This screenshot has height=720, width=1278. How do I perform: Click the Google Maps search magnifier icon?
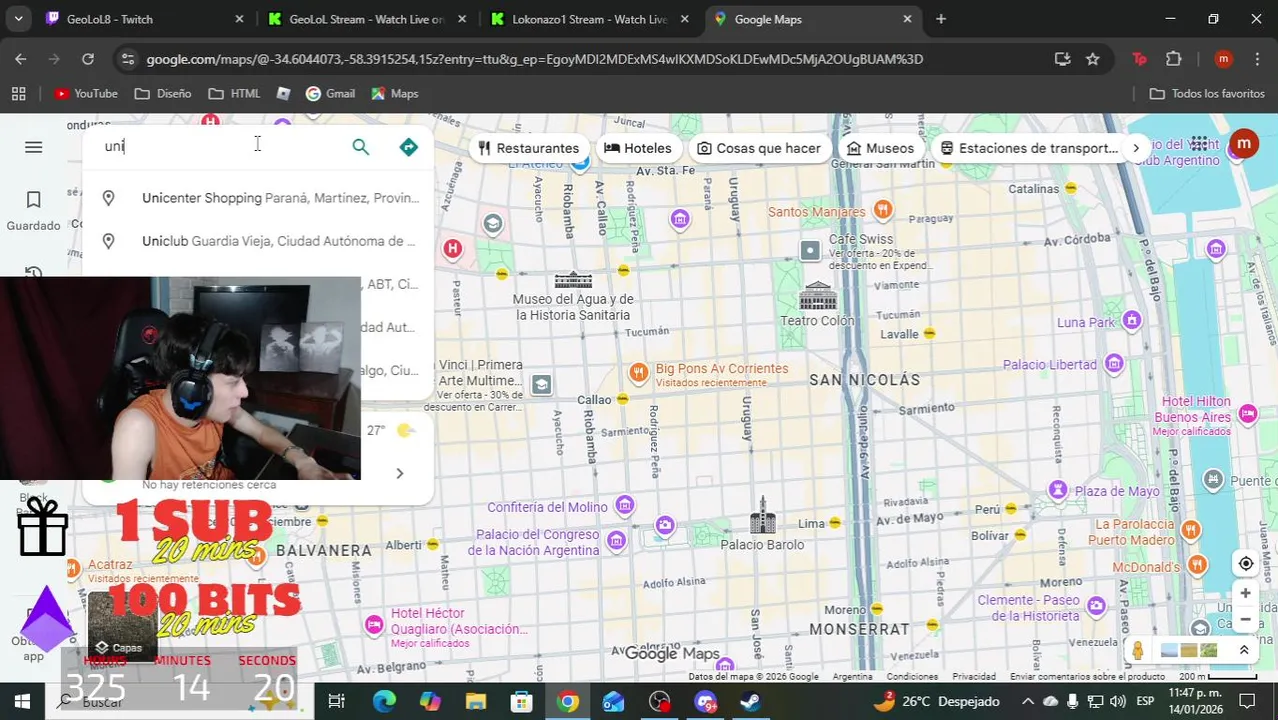360,147
